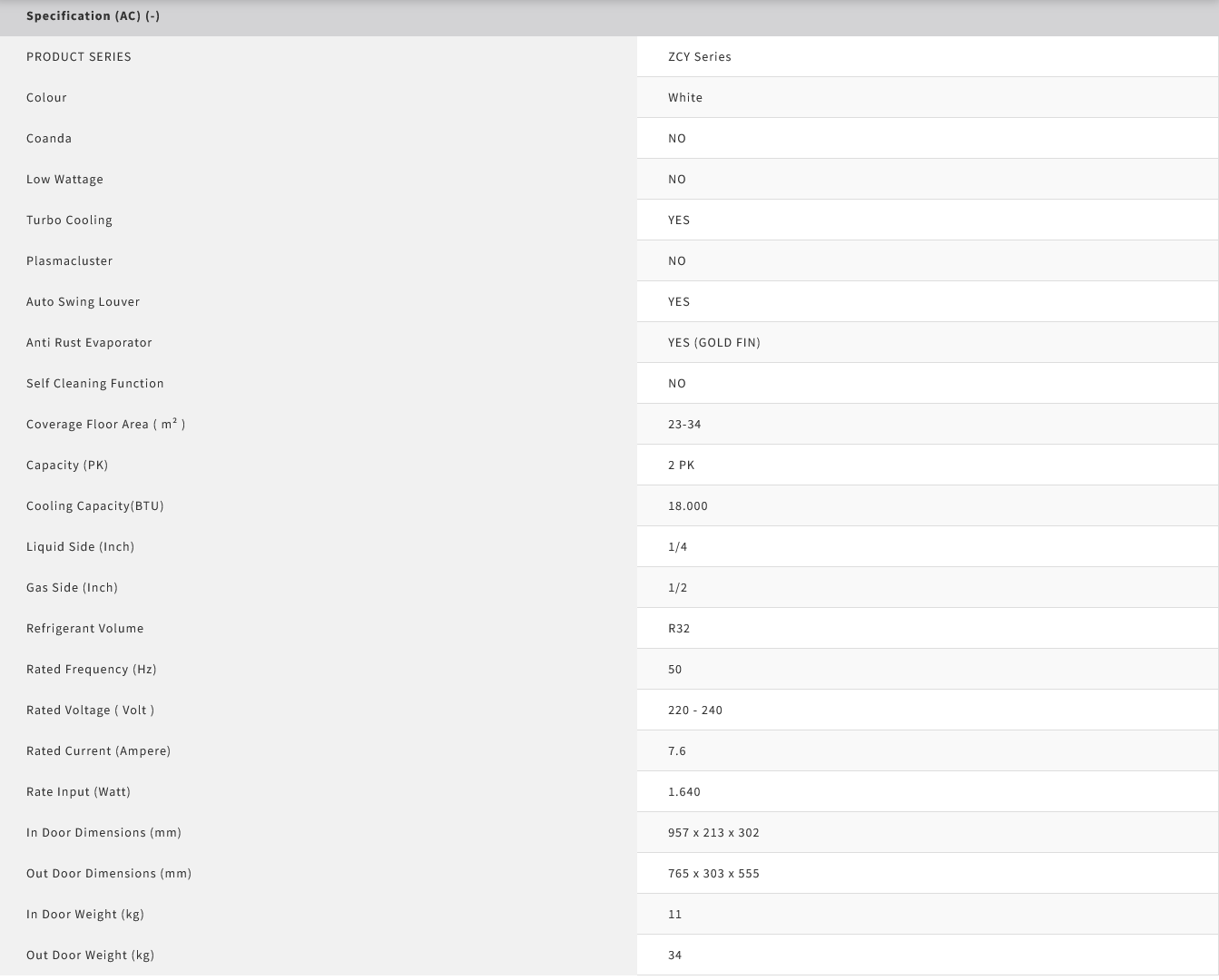The height and width of the screenshot is (980, 1219).
Task: Click the Plasmacluster label
Action: (x=69, y=260)
